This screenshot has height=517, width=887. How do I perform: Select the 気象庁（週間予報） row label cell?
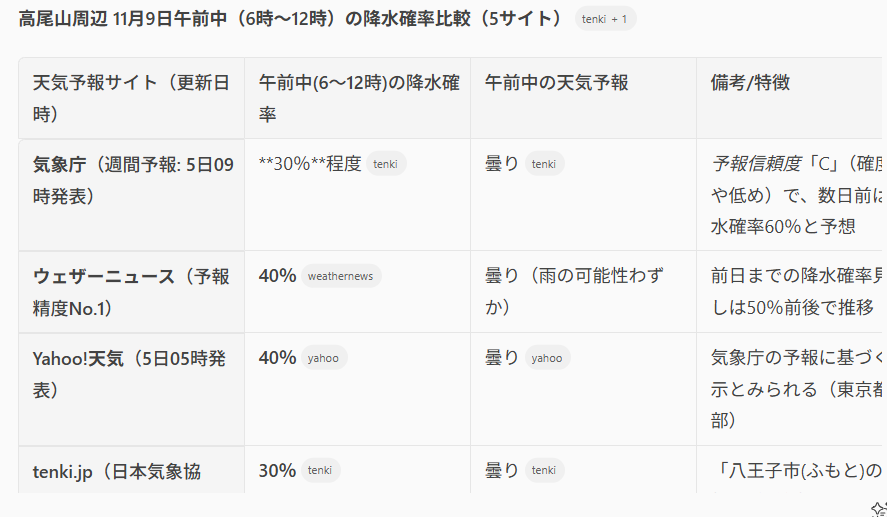132,180
